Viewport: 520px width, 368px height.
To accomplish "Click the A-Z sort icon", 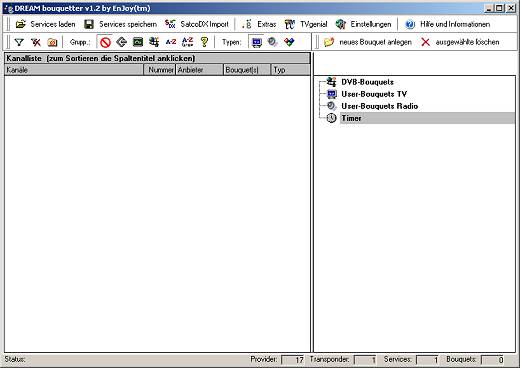I will (171, 42).
